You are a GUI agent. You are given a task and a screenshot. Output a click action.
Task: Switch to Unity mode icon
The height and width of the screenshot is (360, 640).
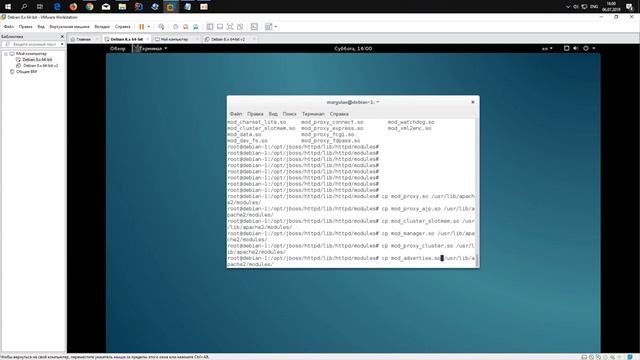[240, 27]
